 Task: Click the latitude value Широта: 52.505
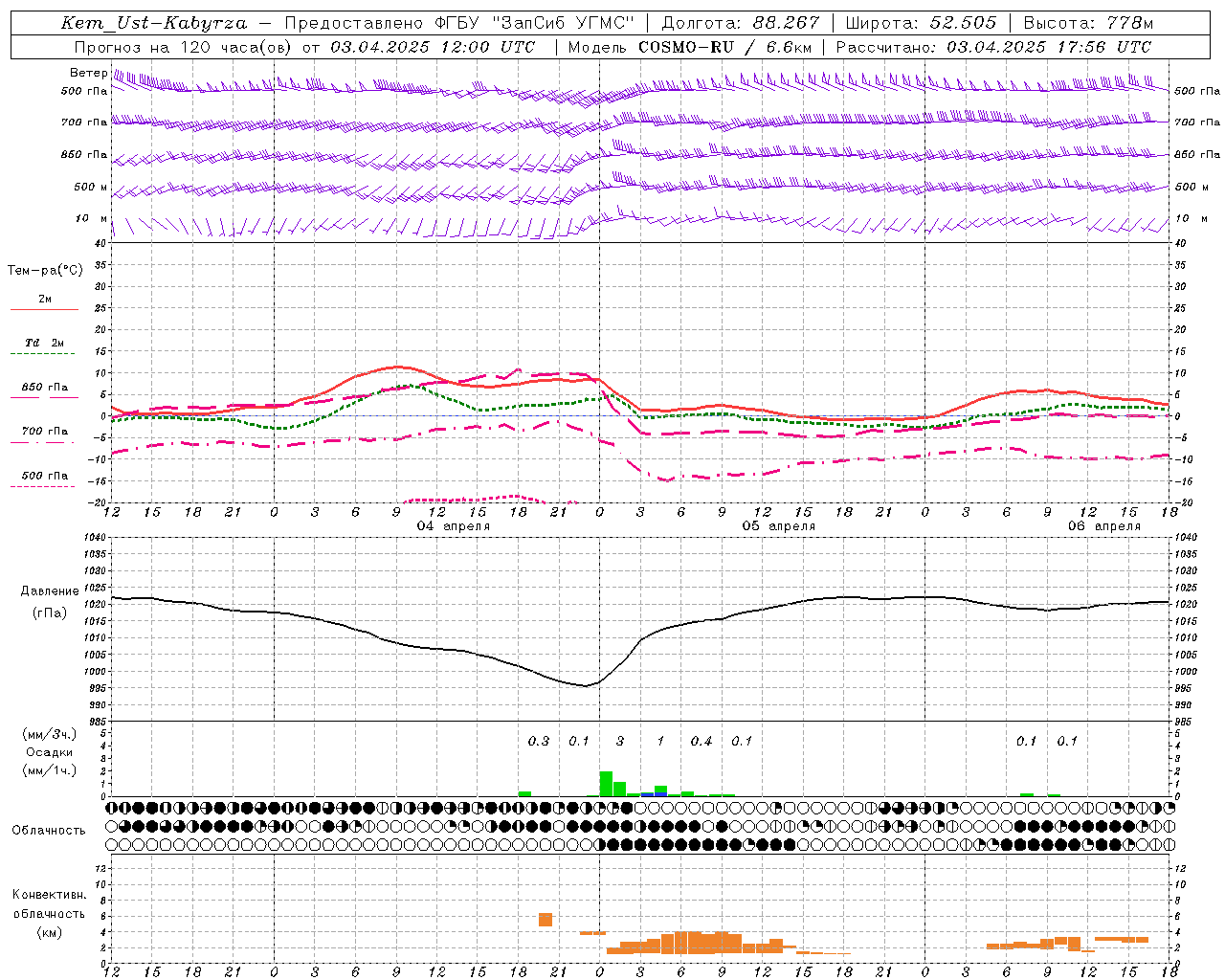click(x=921, y=23)
